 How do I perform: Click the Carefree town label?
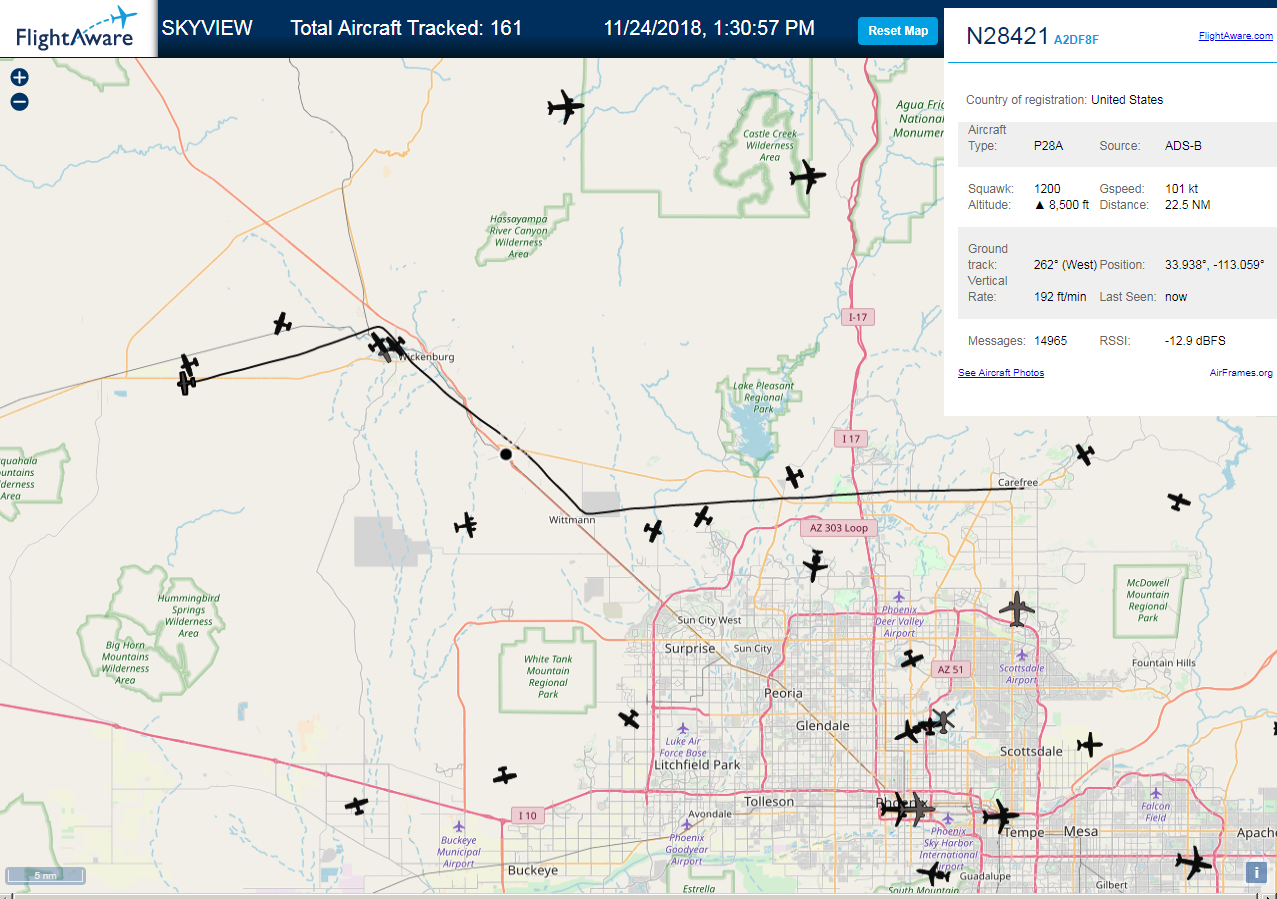[1018, 482]
